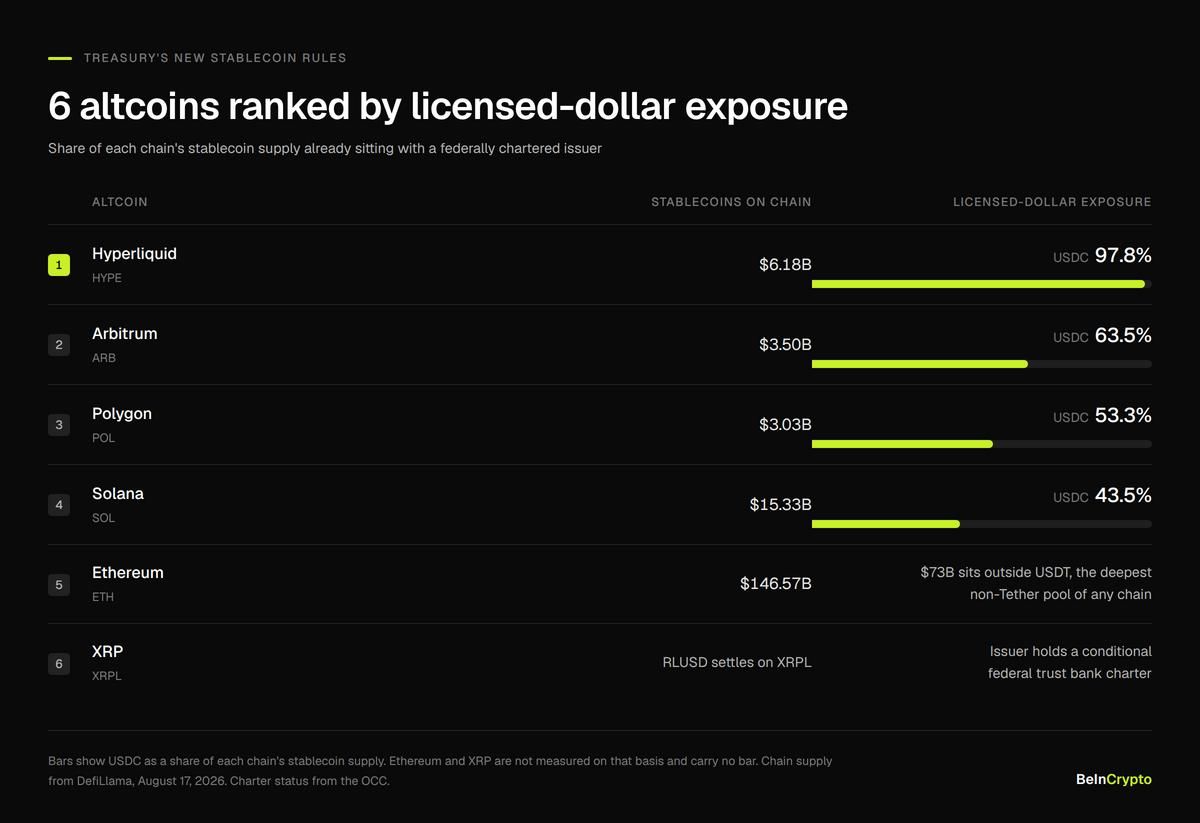The height and width of the screenshot is (823, 1200).
Task: Click the rank 4 badge for Solana
Action: (59, 505)
